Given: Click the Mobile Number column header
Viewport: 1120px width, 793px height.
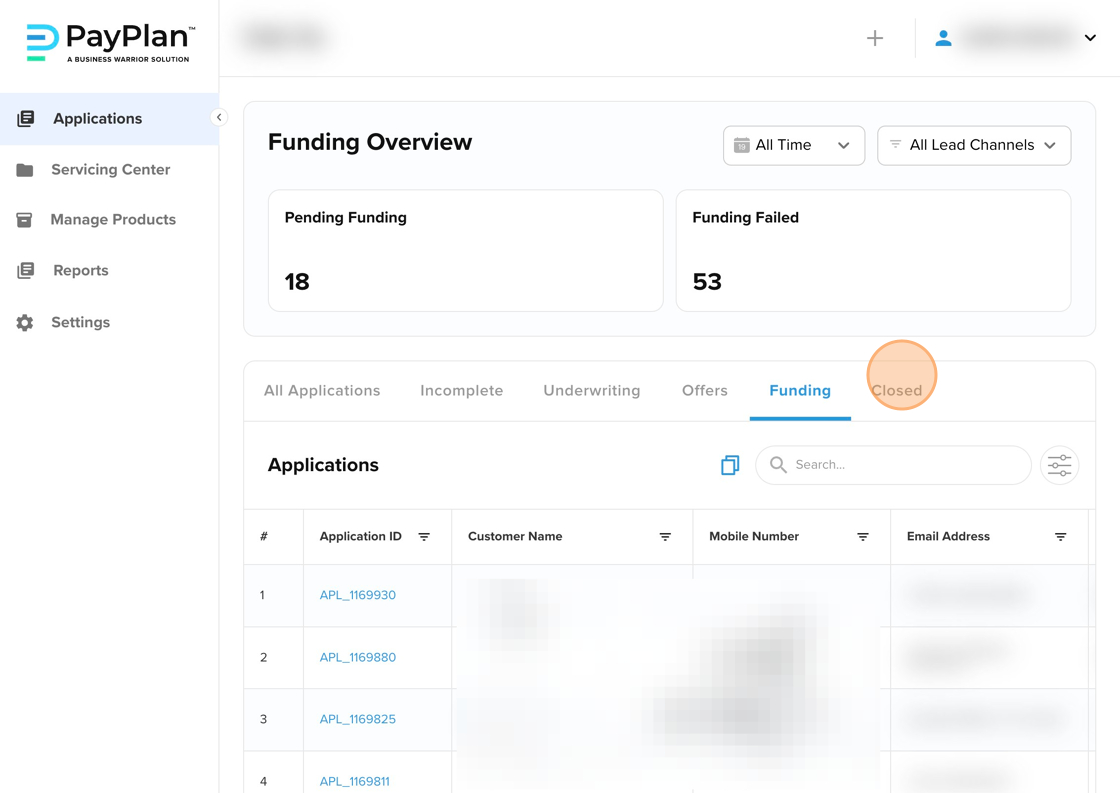Looking at the screenshot, I should (754, 537).
